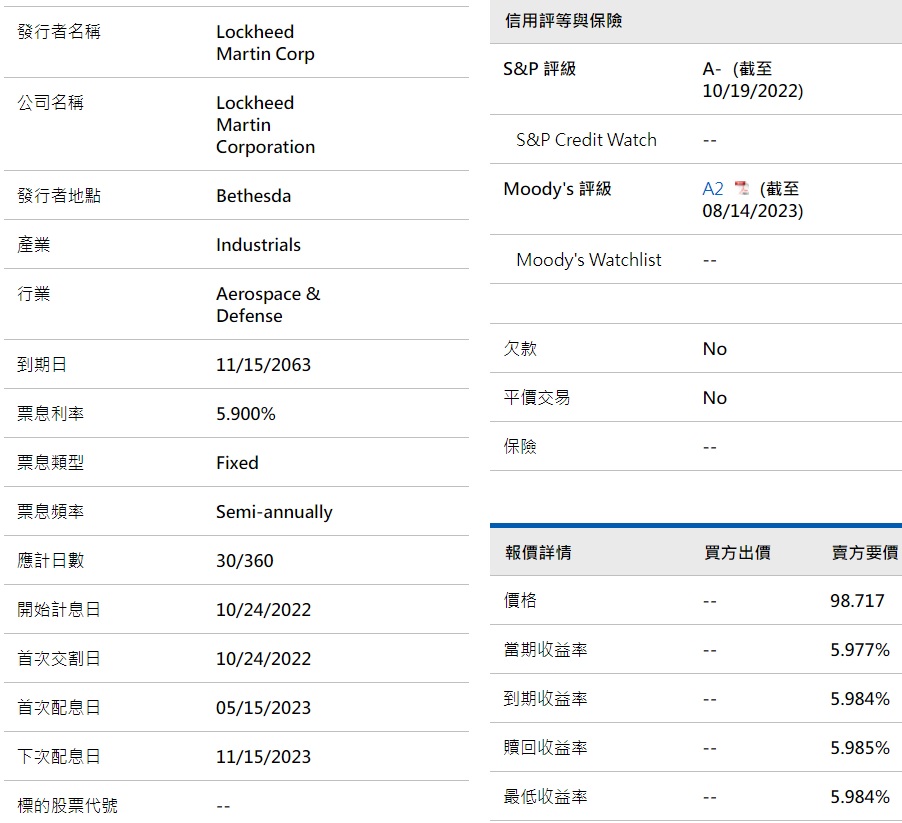Select the 買方出價 column header
The width and height of the screenshot is (902, 823).
[737, 552]
